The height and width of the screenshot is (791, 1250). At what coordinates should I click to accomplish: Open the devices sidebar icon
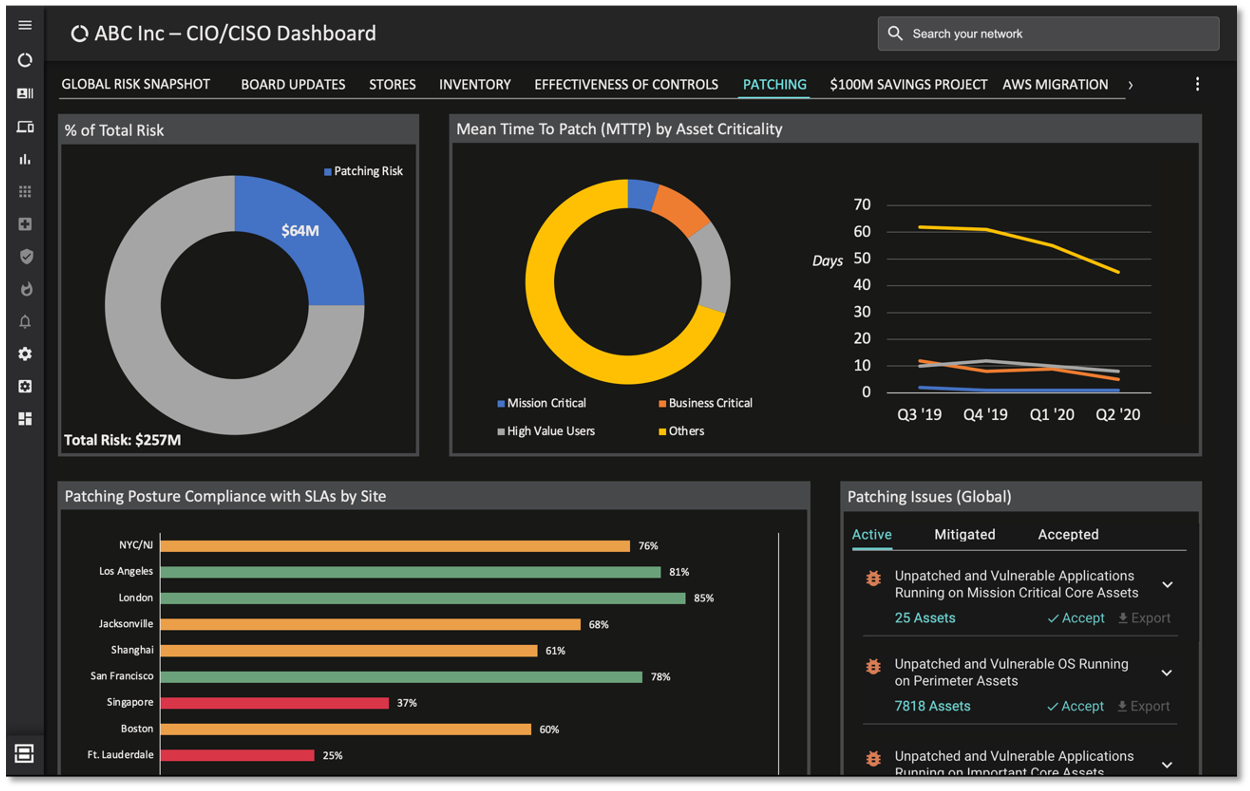pyautogui.click(x=25, y=127)
